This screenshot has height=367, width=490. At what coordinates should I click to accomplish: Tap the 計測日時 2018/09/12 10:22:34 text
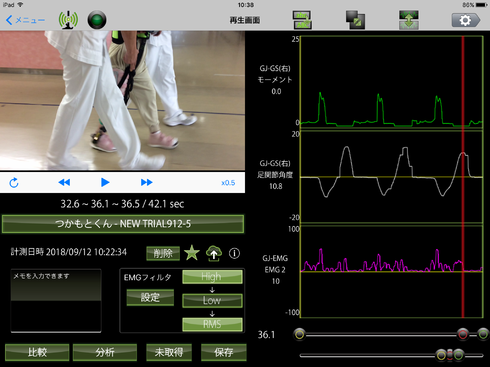[69, 252]
